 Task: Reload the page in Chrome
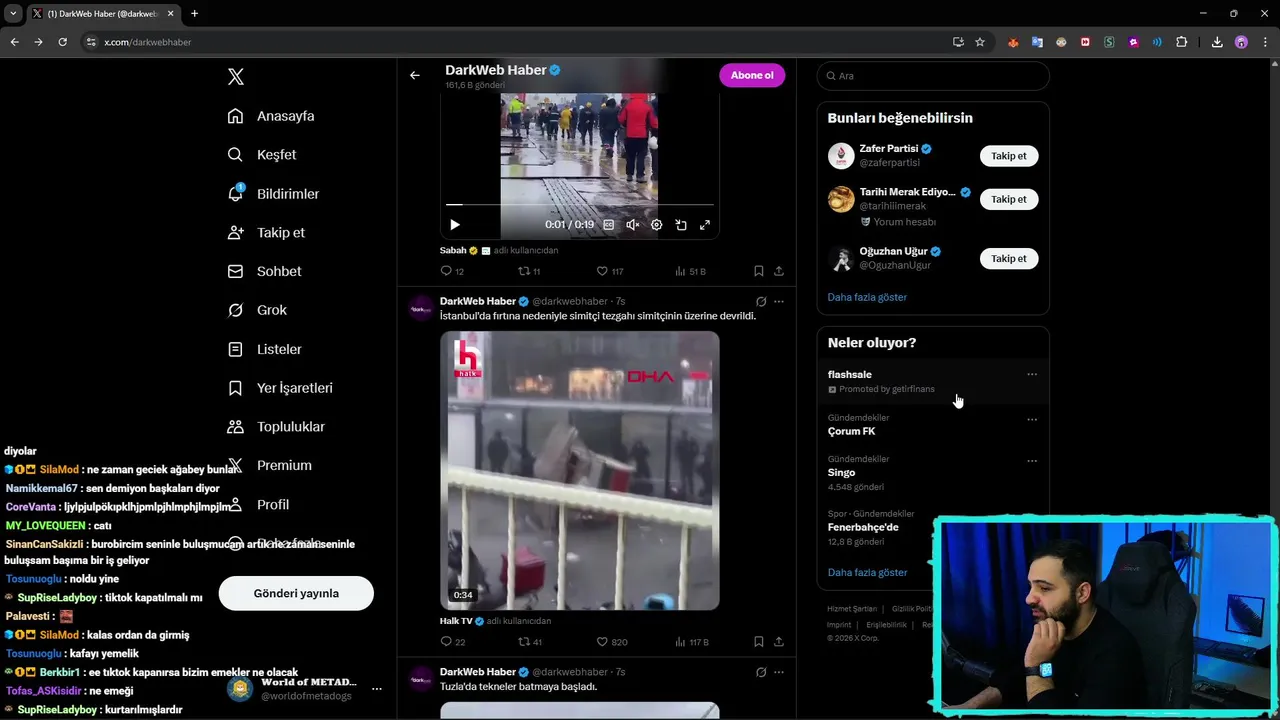(62, 42)
